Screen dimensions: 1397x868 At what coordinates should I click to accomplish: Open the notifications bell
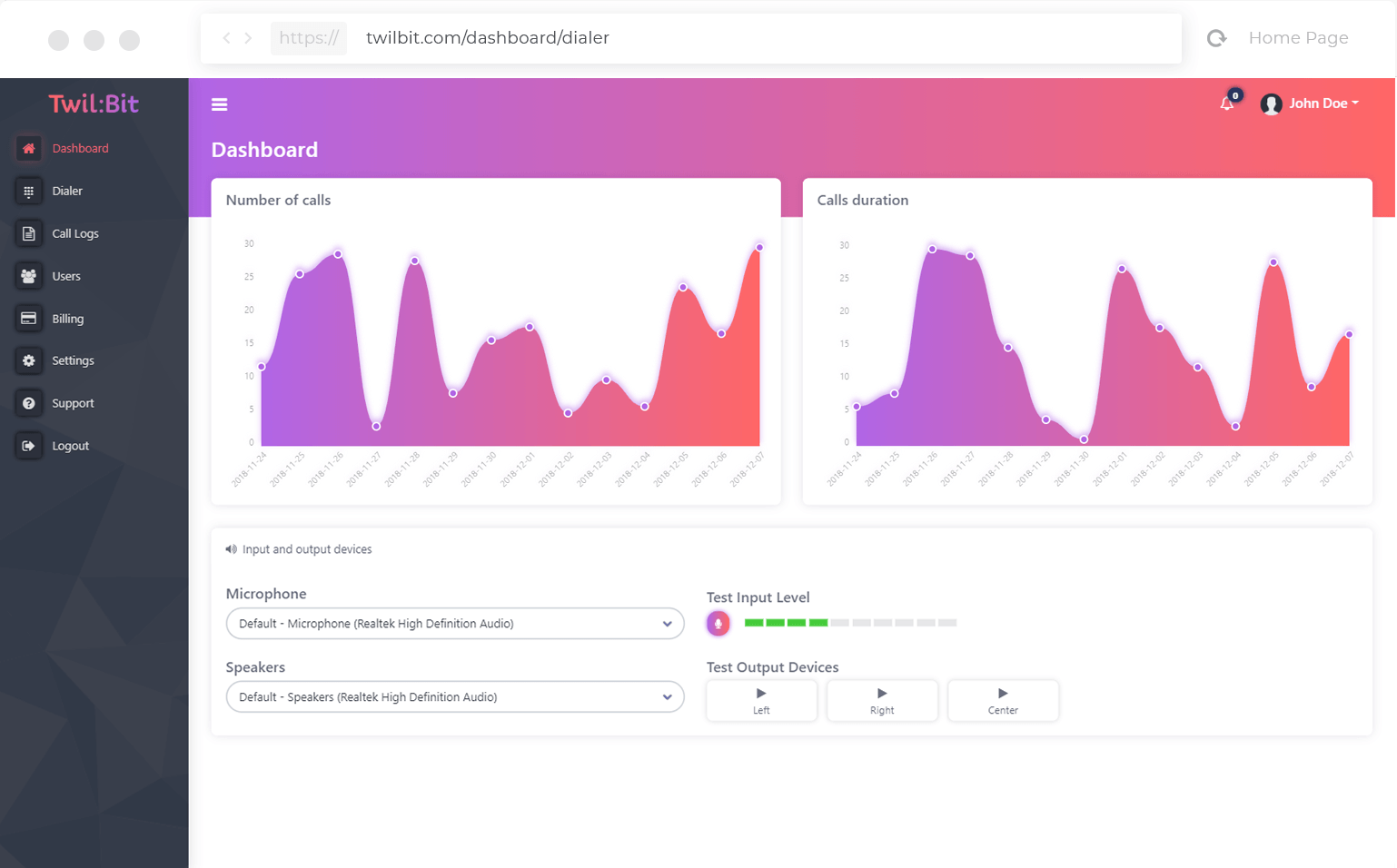(x=1227, y=104)
